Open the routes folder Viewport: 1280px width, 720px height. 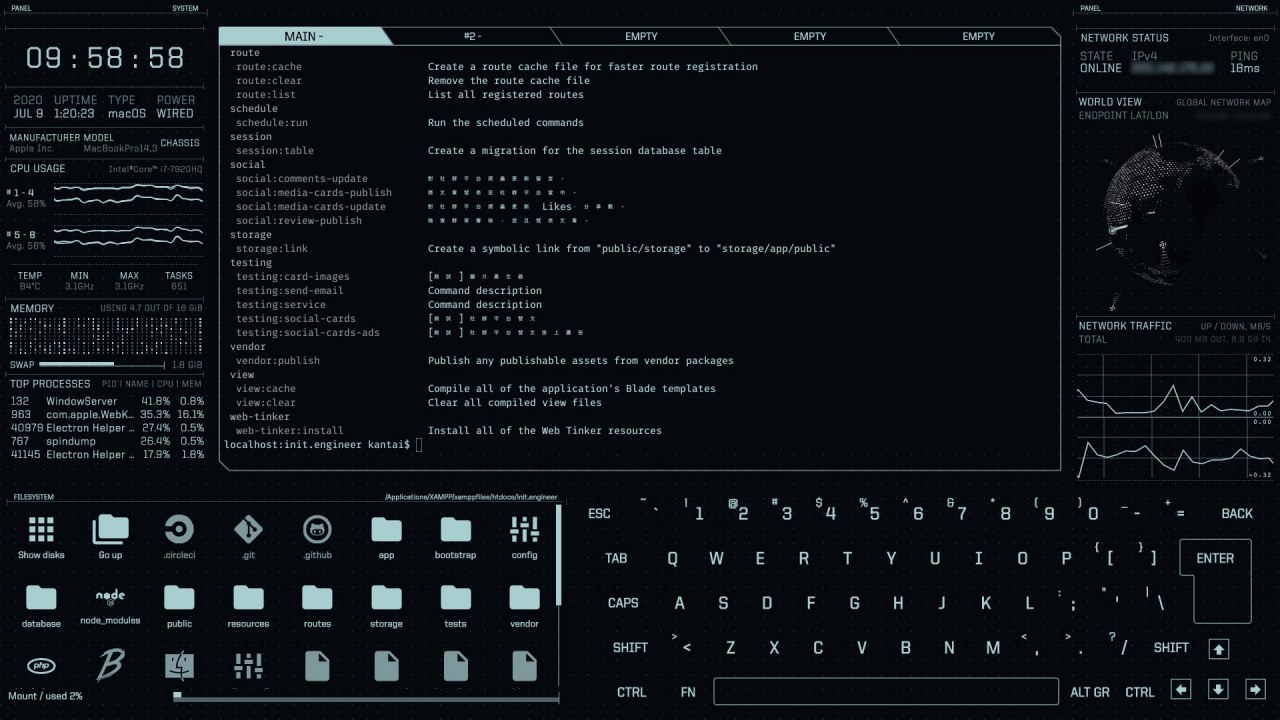pos(317,599)
